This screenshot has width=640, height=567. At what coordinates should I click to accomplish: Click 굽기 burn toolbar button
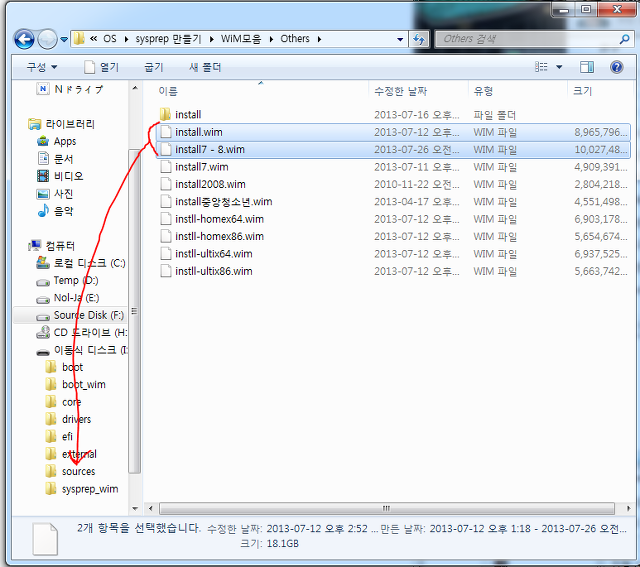pyautogui.click(x=154, y=67)
